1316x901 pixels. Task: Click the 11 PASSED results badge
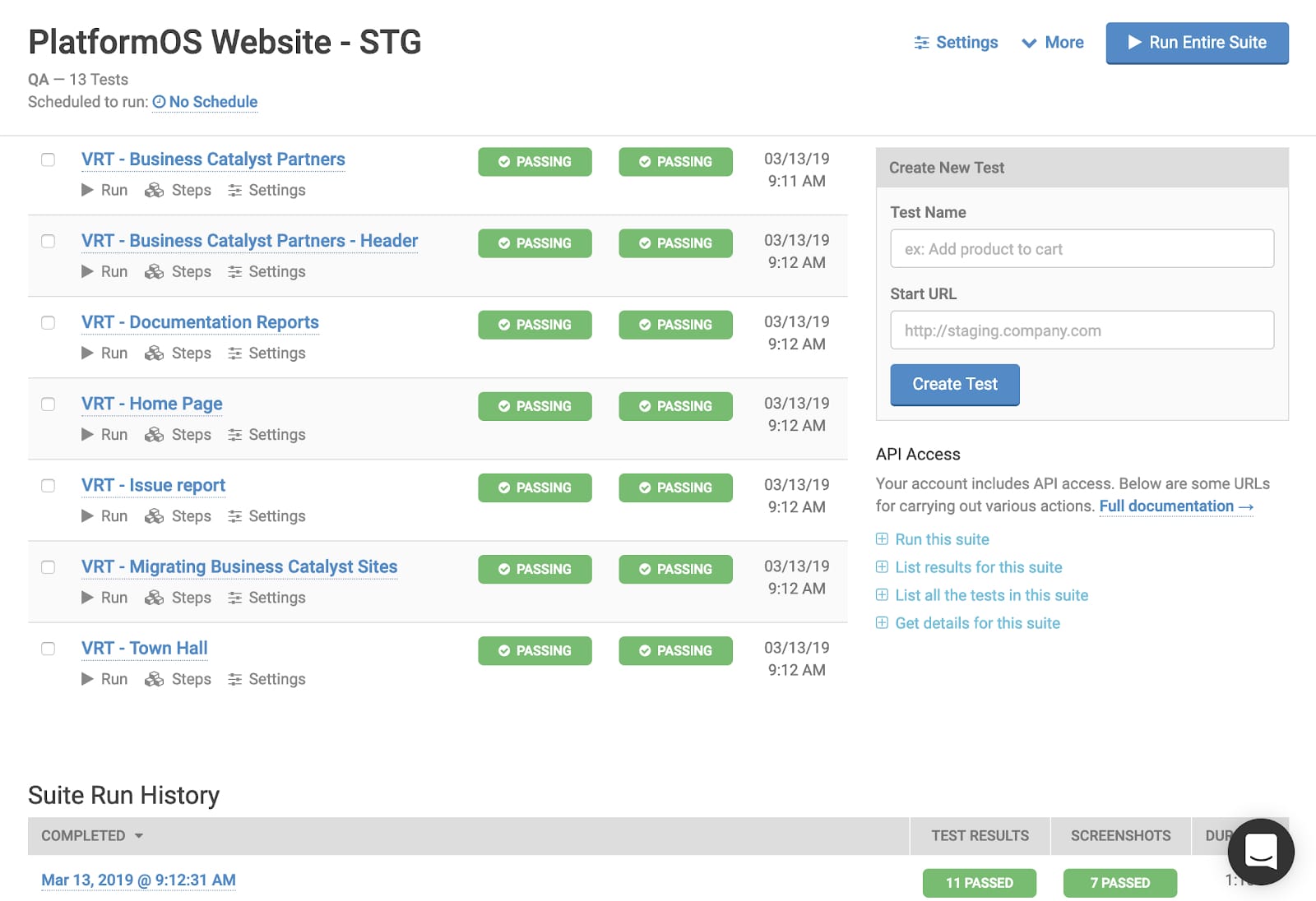(x=979, y=883)
